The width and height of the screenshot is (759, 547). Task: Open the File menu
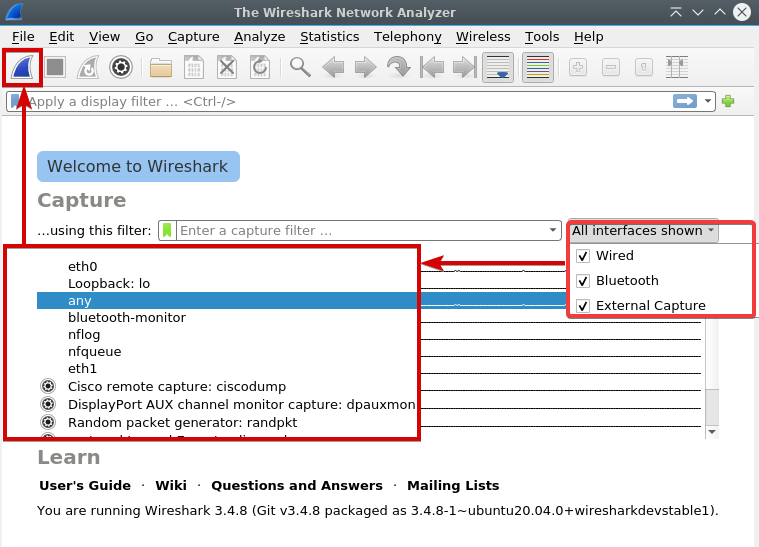coord(23,37)
